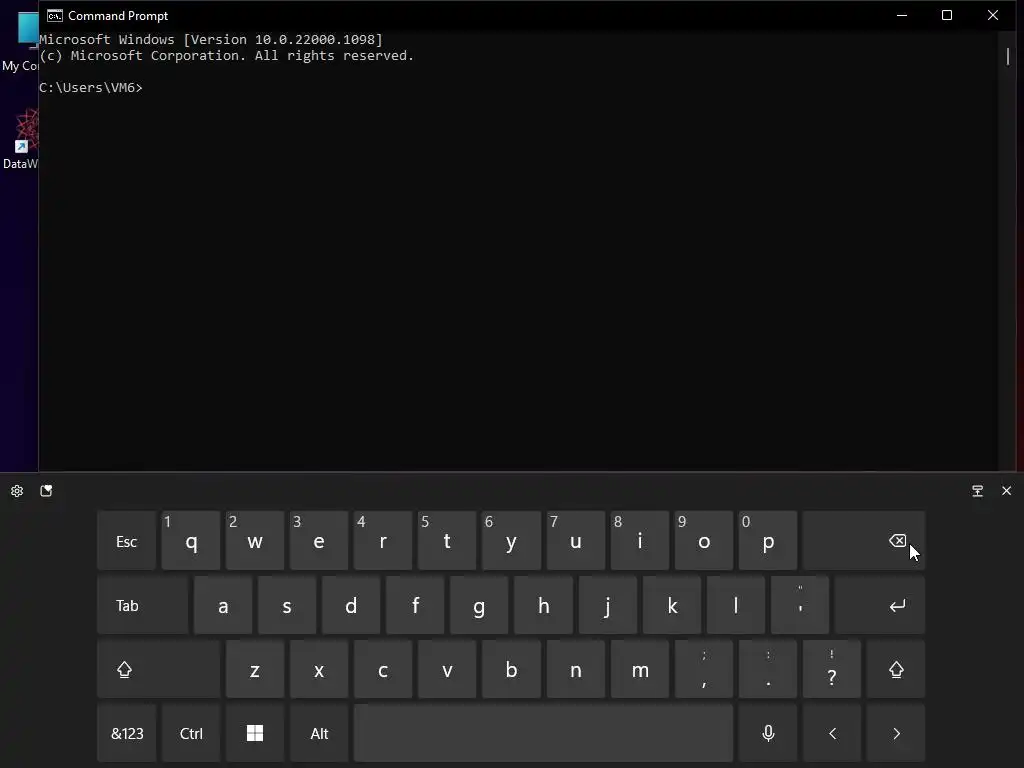The width and height of the screenshot is (1024, 768).
Task: Select the My Computer desktop icon
Action: point(20,42)
